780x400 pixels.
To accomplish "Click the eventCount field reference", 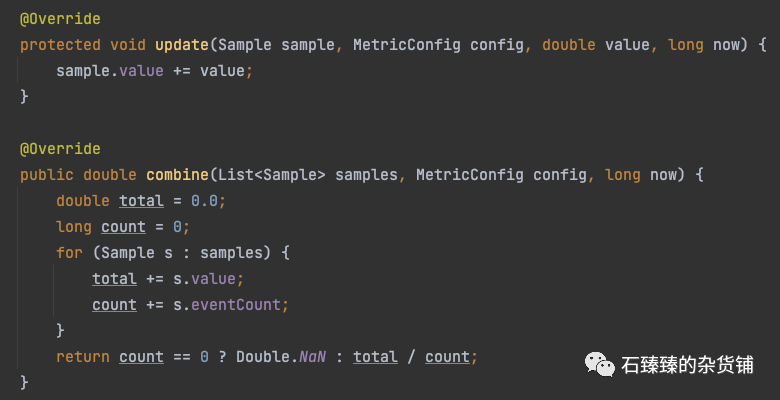I will 236,304.
